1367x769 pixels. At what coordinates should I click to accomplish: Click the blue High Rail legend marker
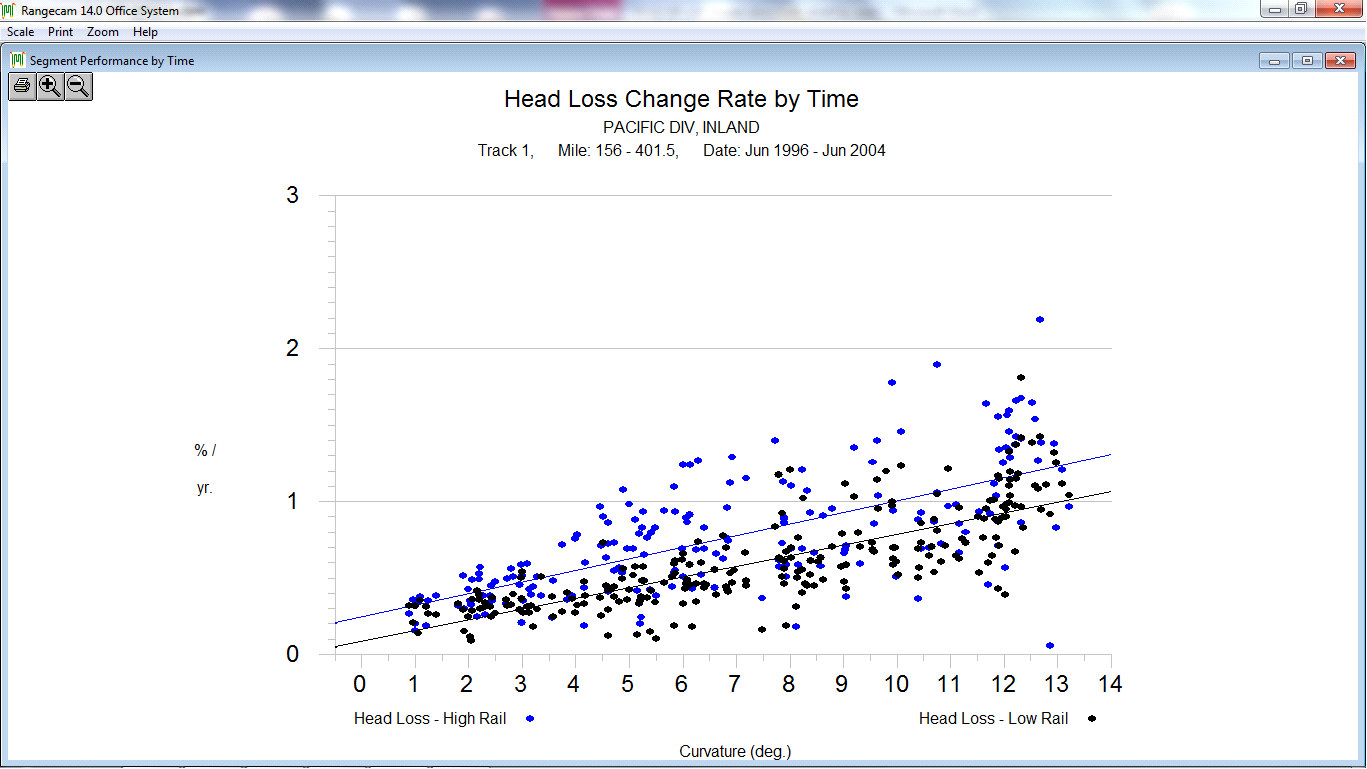tap(530, 719)
